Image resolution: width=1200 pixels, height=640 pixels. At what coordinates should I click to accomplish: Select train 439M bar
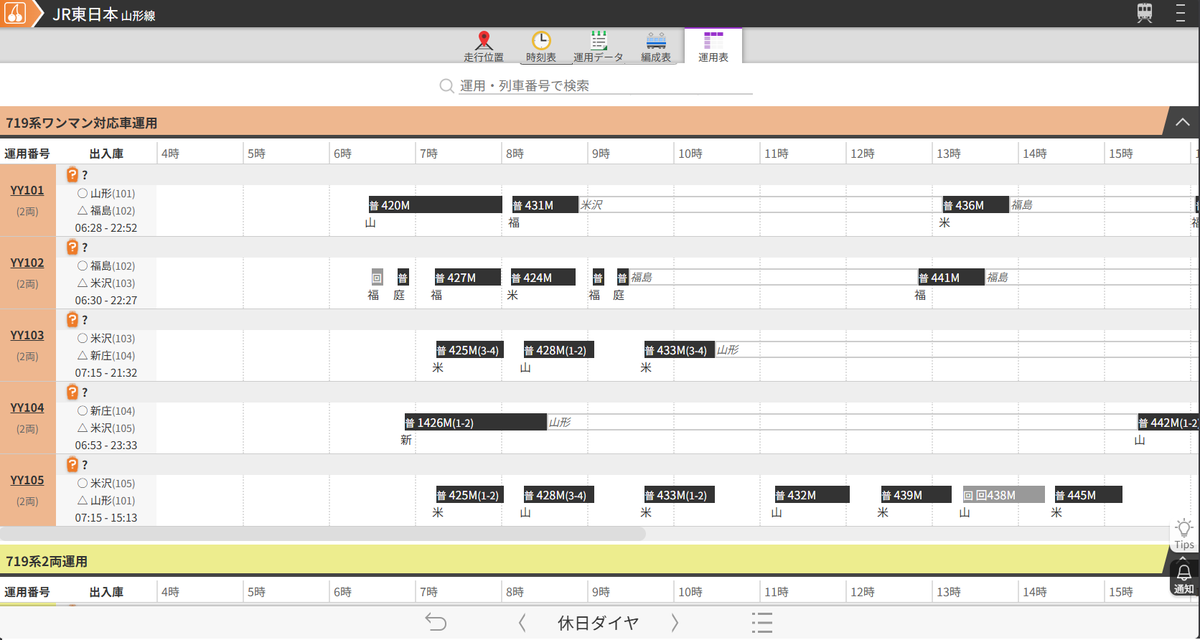[x=915, y=495]
